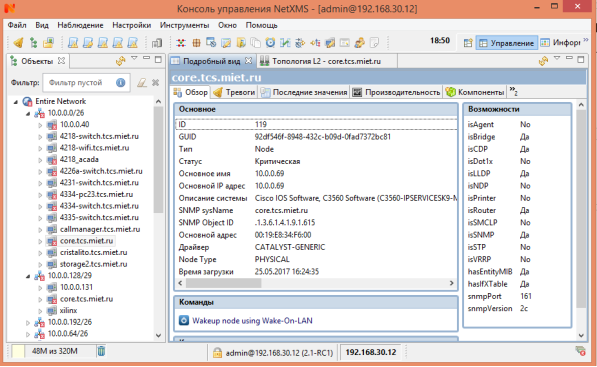Switch to the Компоненты tab
The image size is (597, 367).
[x=475, y=92]
